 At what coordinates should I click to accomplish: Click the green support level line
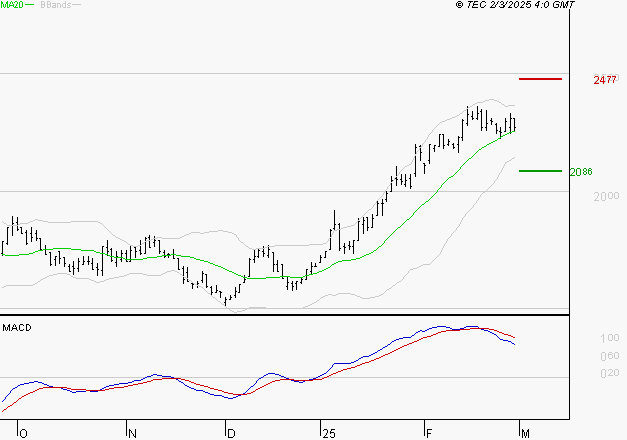[540, 171]
